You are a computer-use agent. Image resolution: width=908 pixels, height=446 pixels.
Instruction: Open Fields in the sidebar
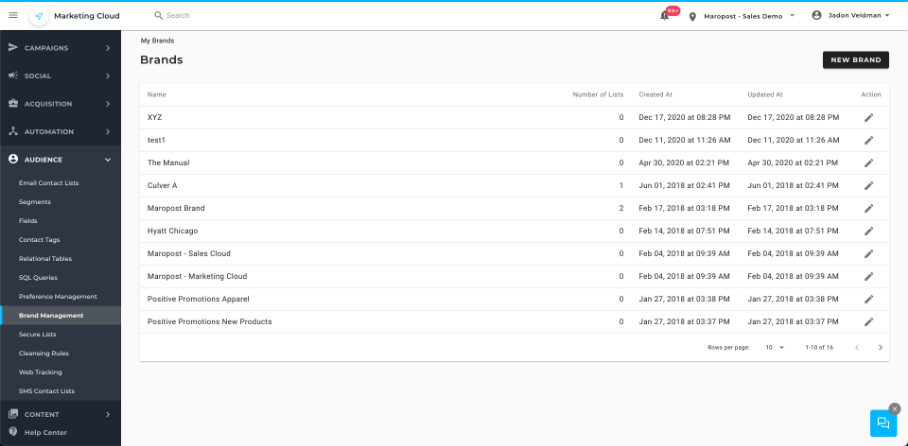coord(28,221)
